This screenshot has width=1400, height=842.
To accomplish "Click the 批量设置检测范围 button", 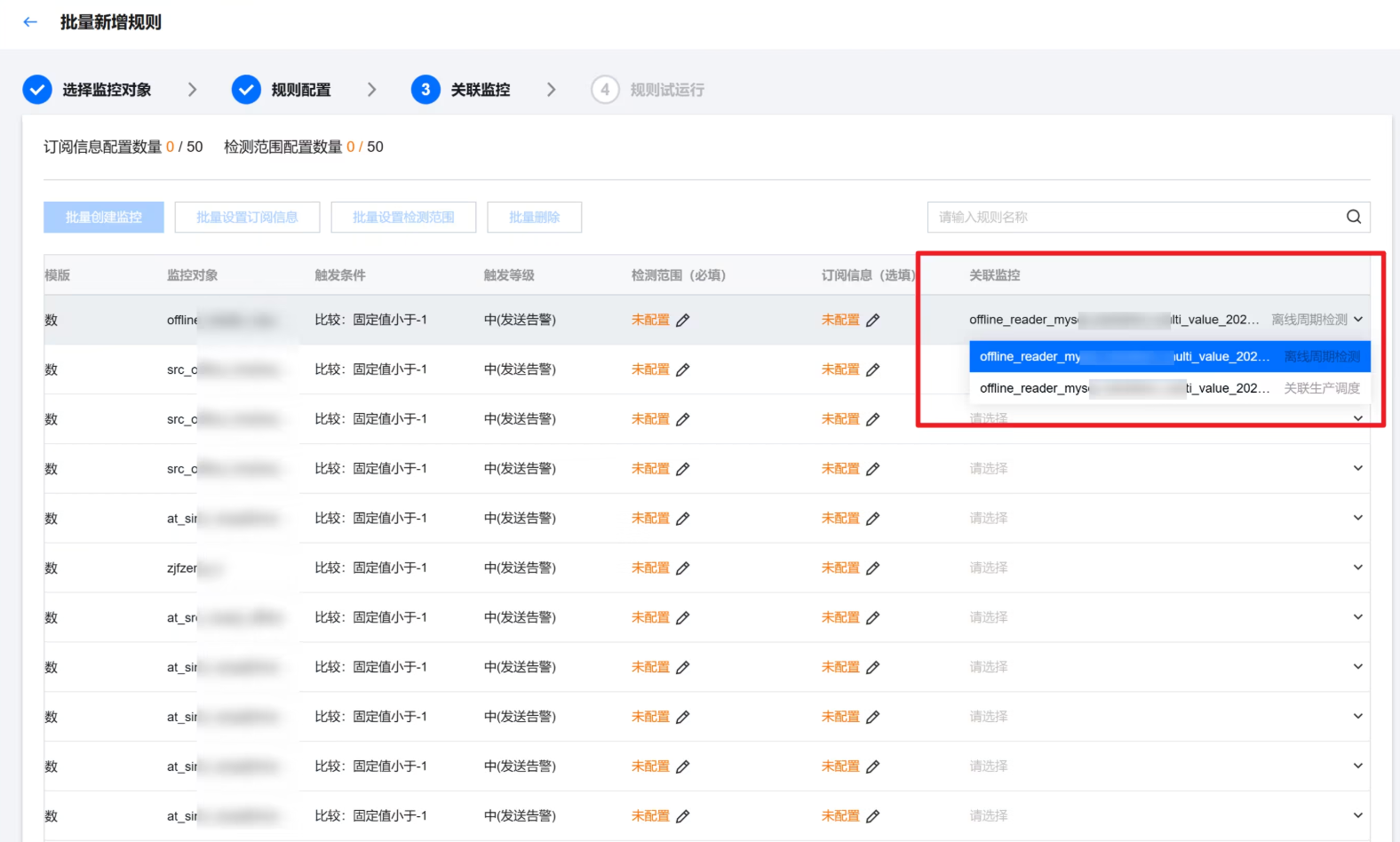I will 403,217.
